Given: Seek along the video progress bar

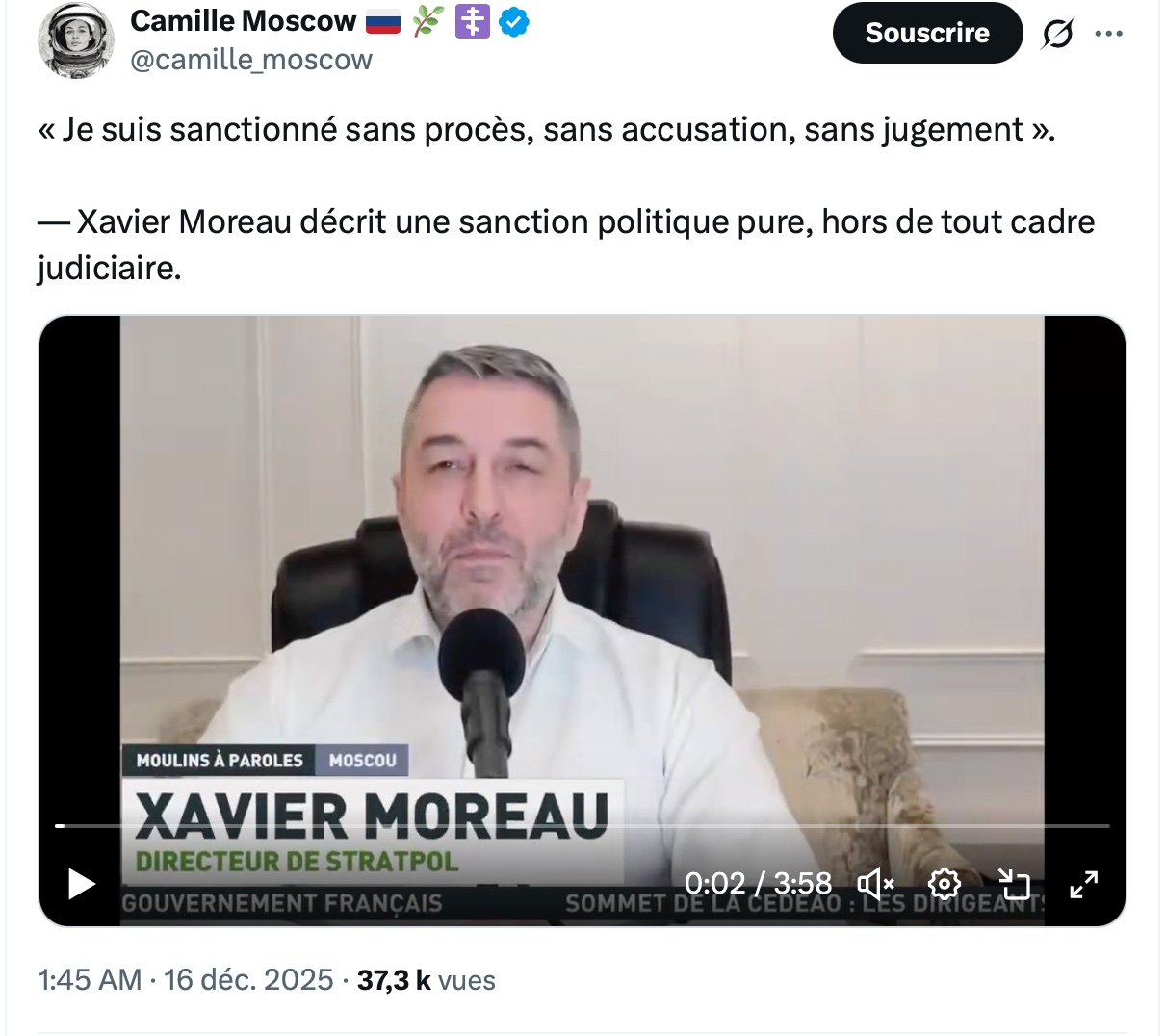Looking at the screenshot, I should 582,826.
